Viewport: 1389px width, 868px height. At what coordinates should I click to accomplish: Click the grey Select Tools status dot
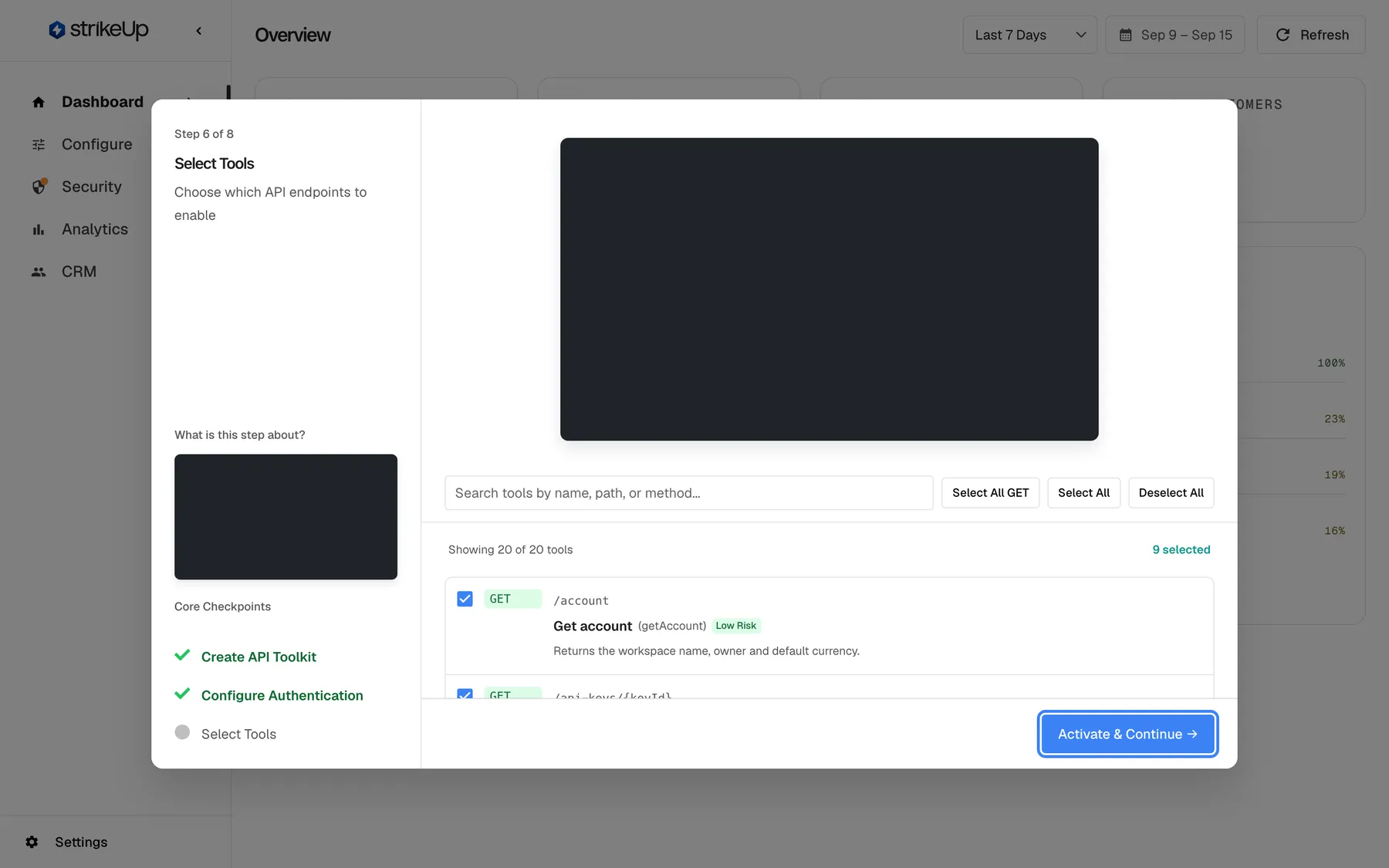click(182, 732)
